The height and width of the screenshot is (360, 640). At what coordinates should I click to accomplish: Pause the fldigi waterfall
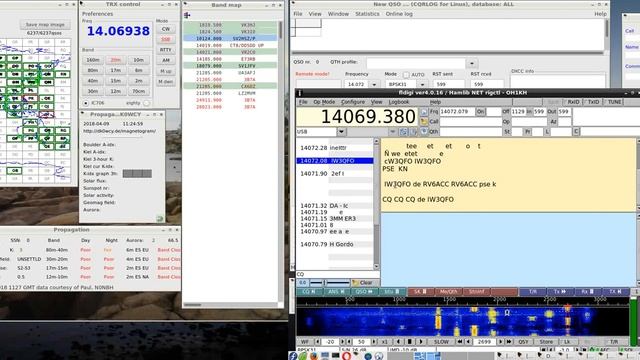click(x=410, y=342)
